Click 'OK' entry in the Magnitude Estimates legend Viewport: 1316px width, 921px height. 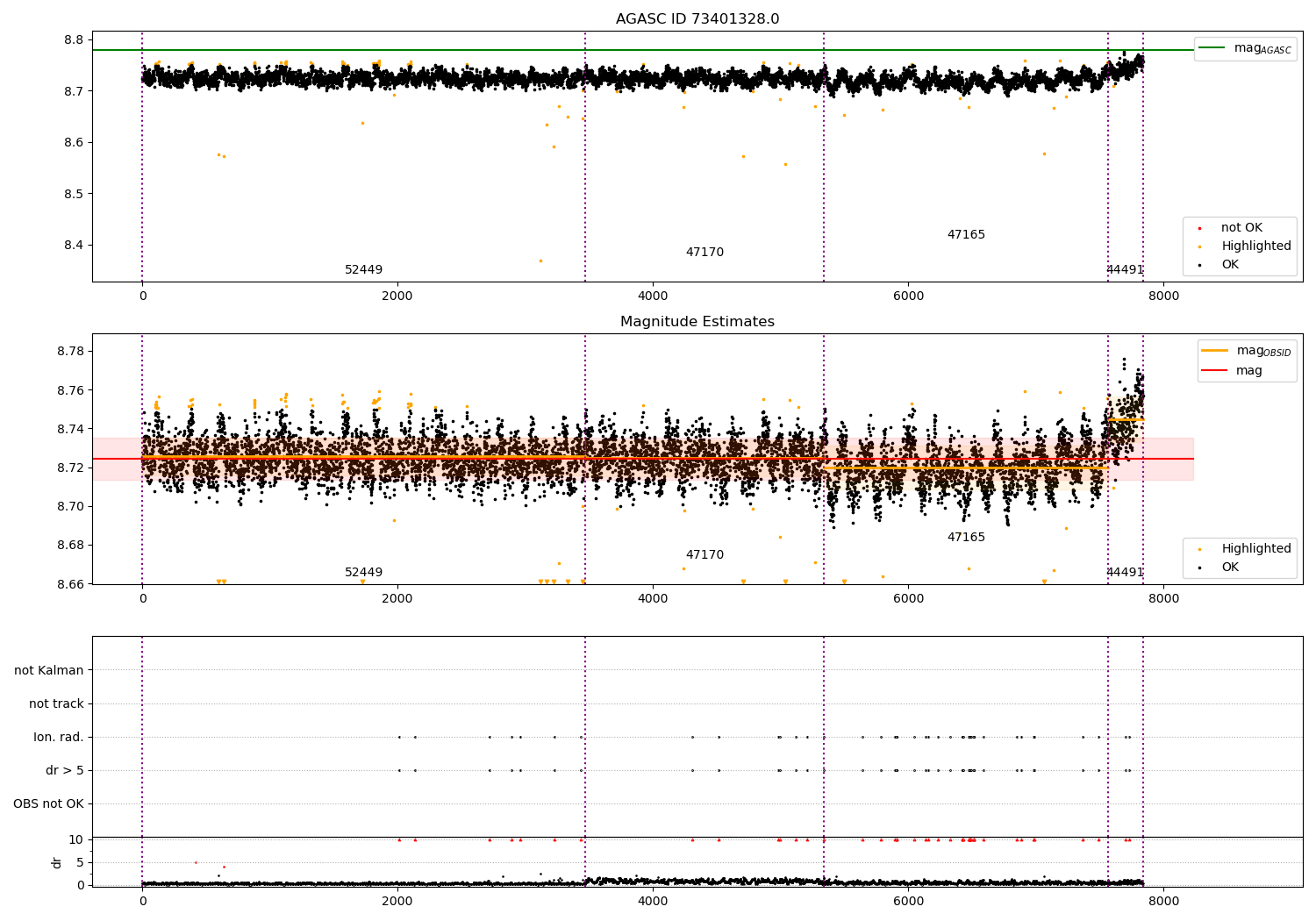(x=1220, y=568)
